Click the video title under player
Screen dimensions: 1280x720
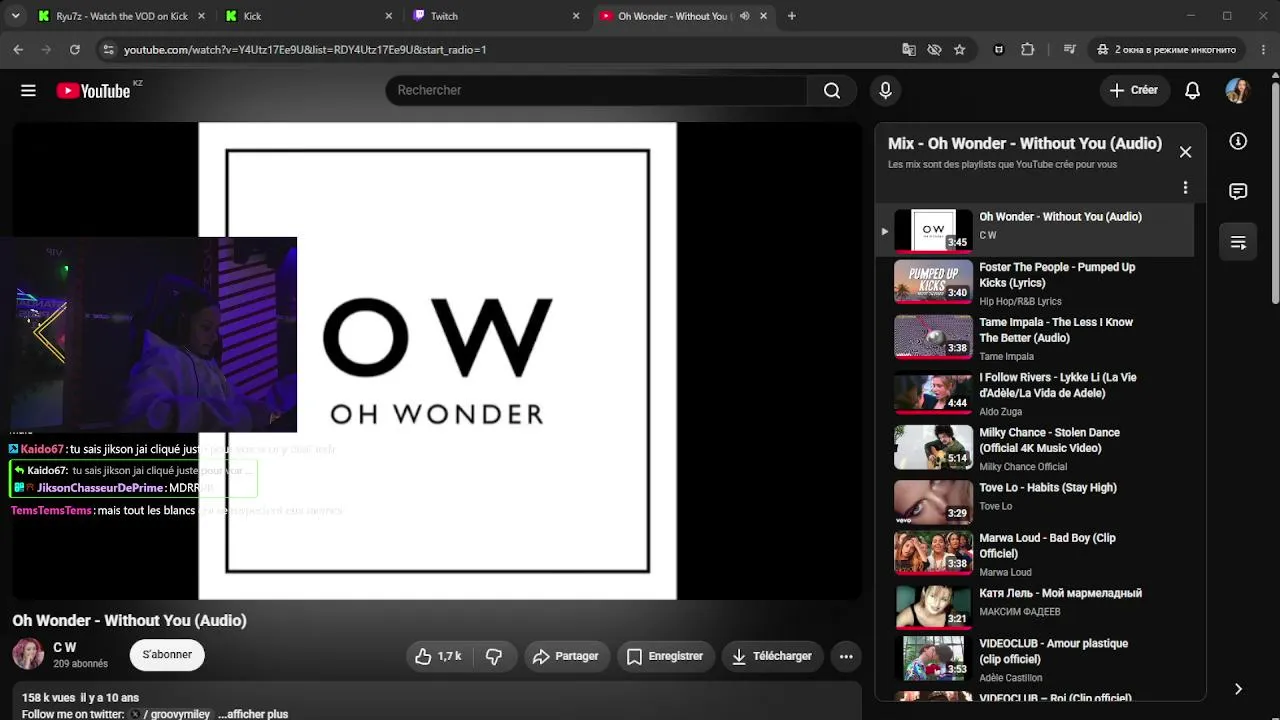click(129, 621)
